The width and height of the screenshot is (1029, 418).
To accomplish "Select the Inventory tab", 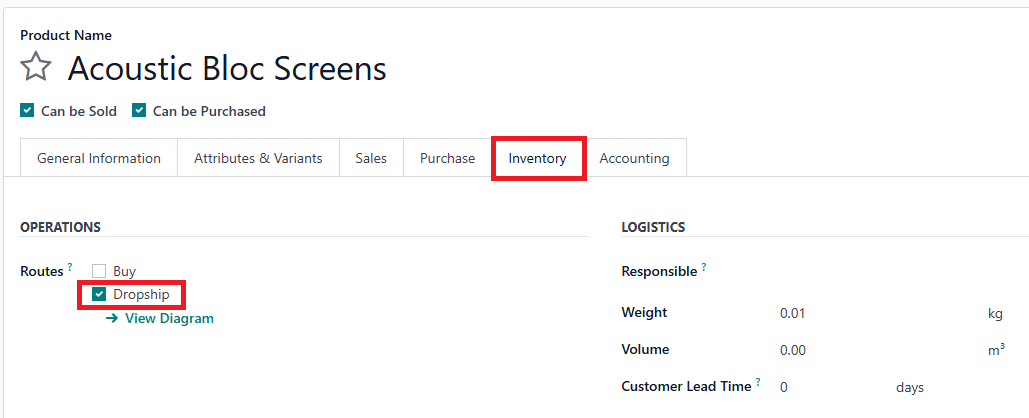I will point(537,158).
